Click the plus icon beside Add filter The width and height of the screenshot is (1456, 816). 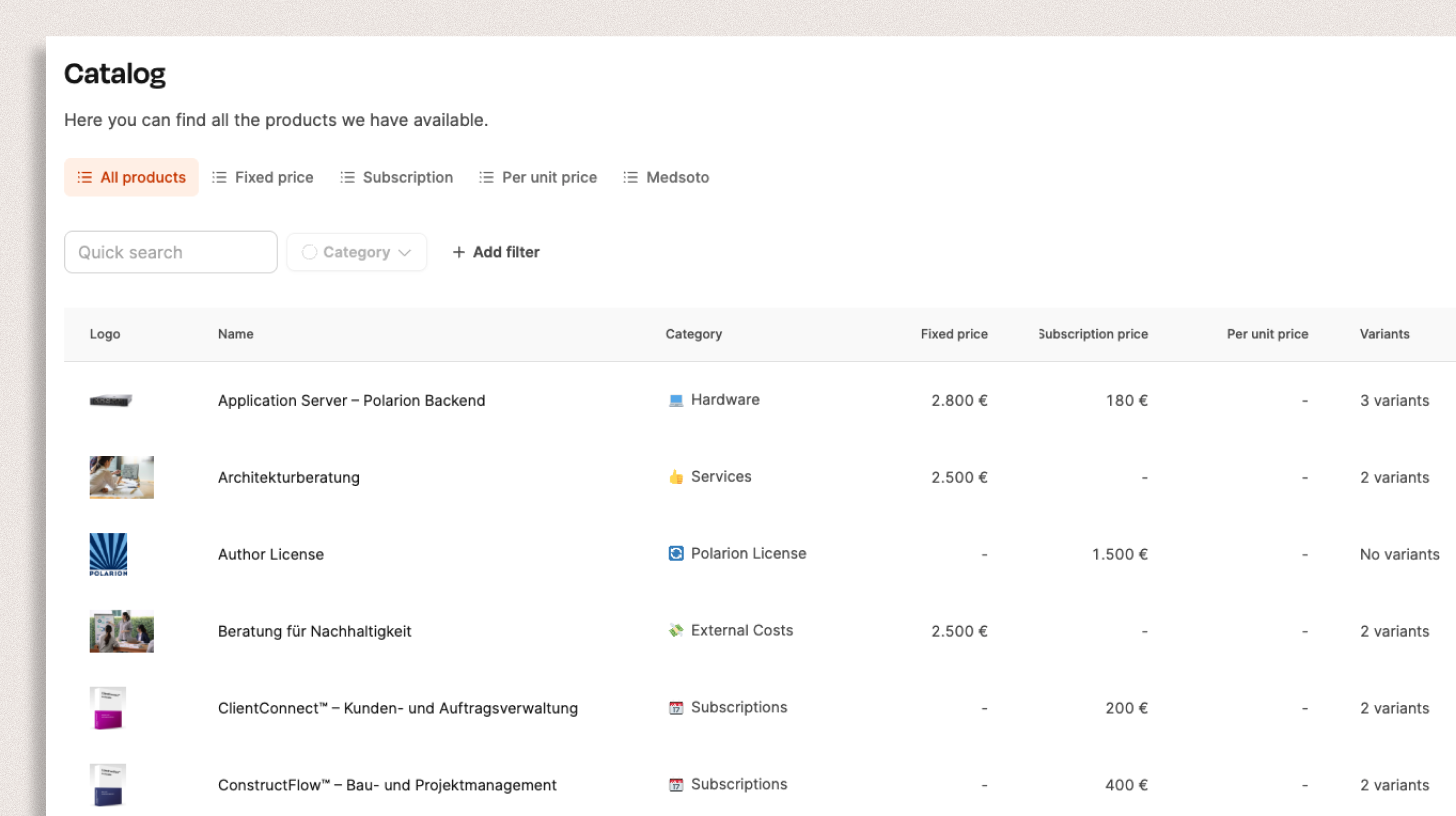tap(459, 252)
